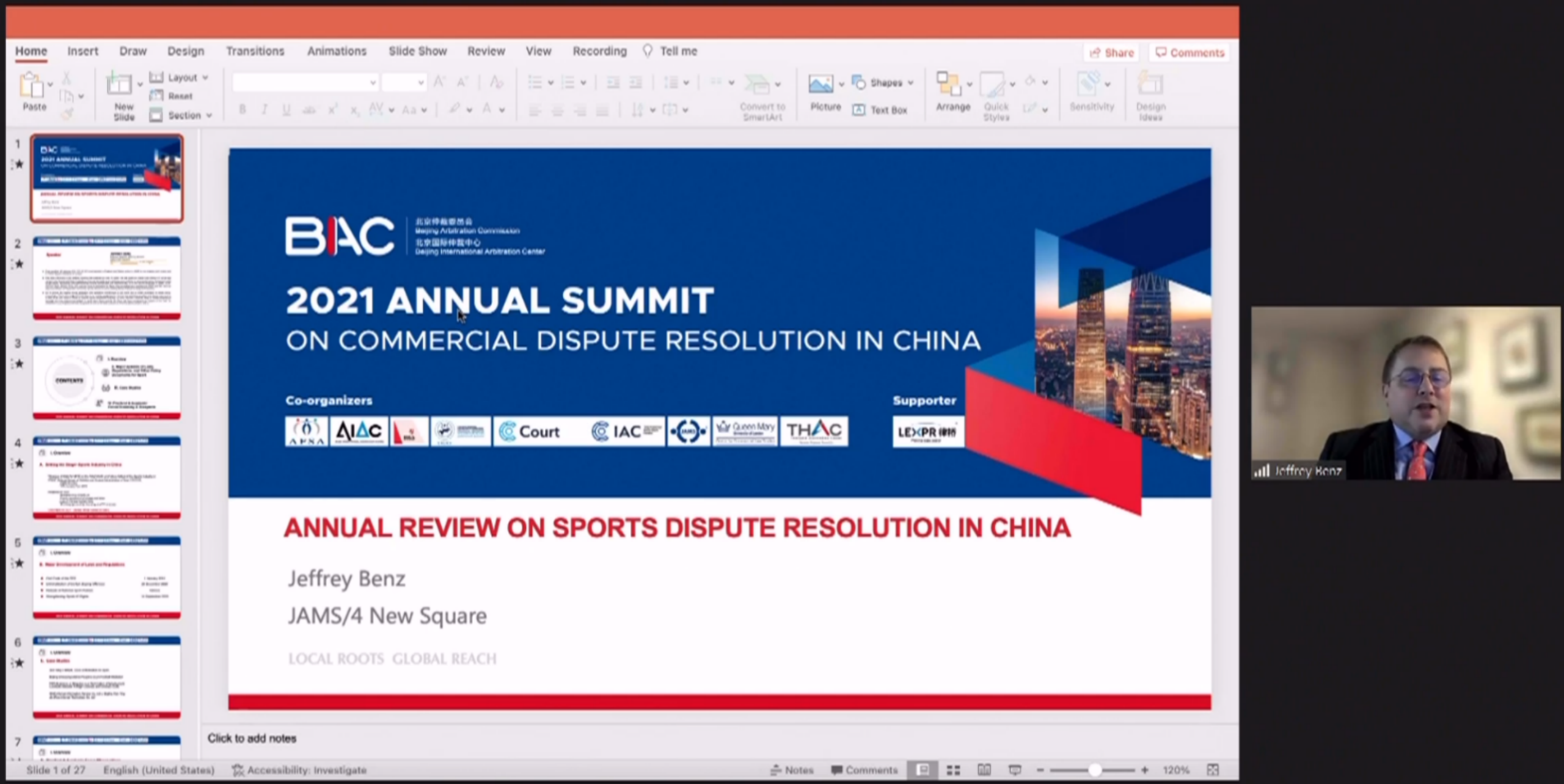Go to the Animations tab
The image size is (1564, 784).
pos(337,51)
